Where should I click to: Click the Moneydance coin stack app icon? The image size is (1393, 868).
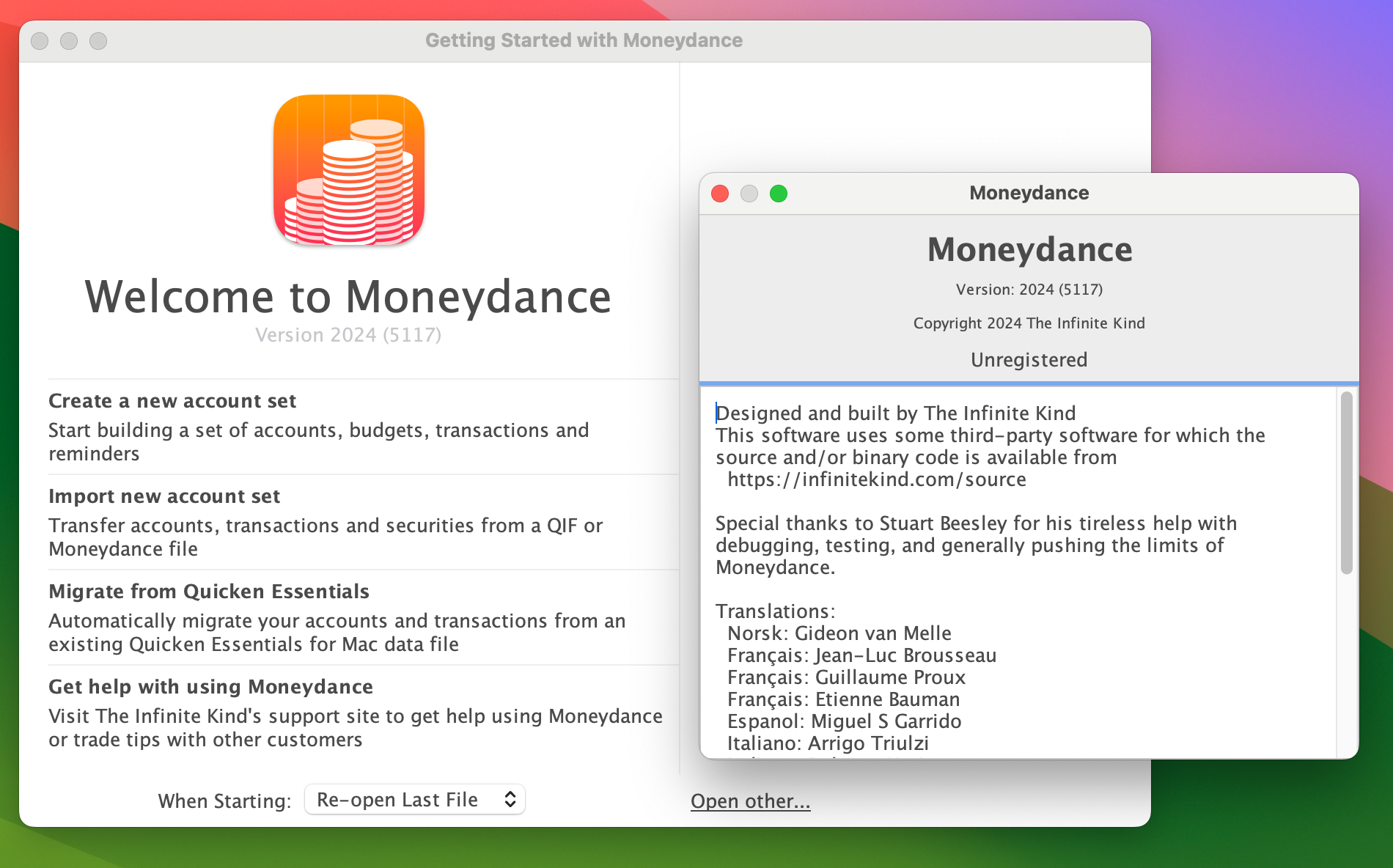click(349, 169)
